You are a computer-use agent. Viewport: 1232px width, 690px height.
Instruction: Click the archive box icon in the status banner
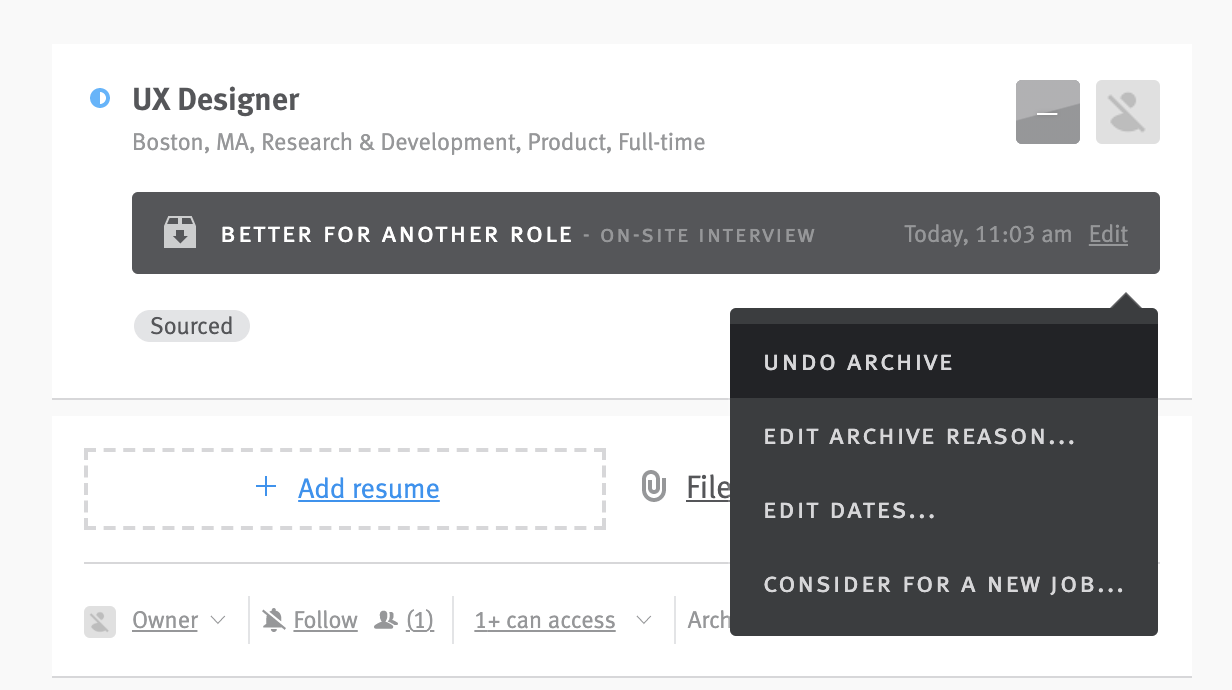(180, 232)
